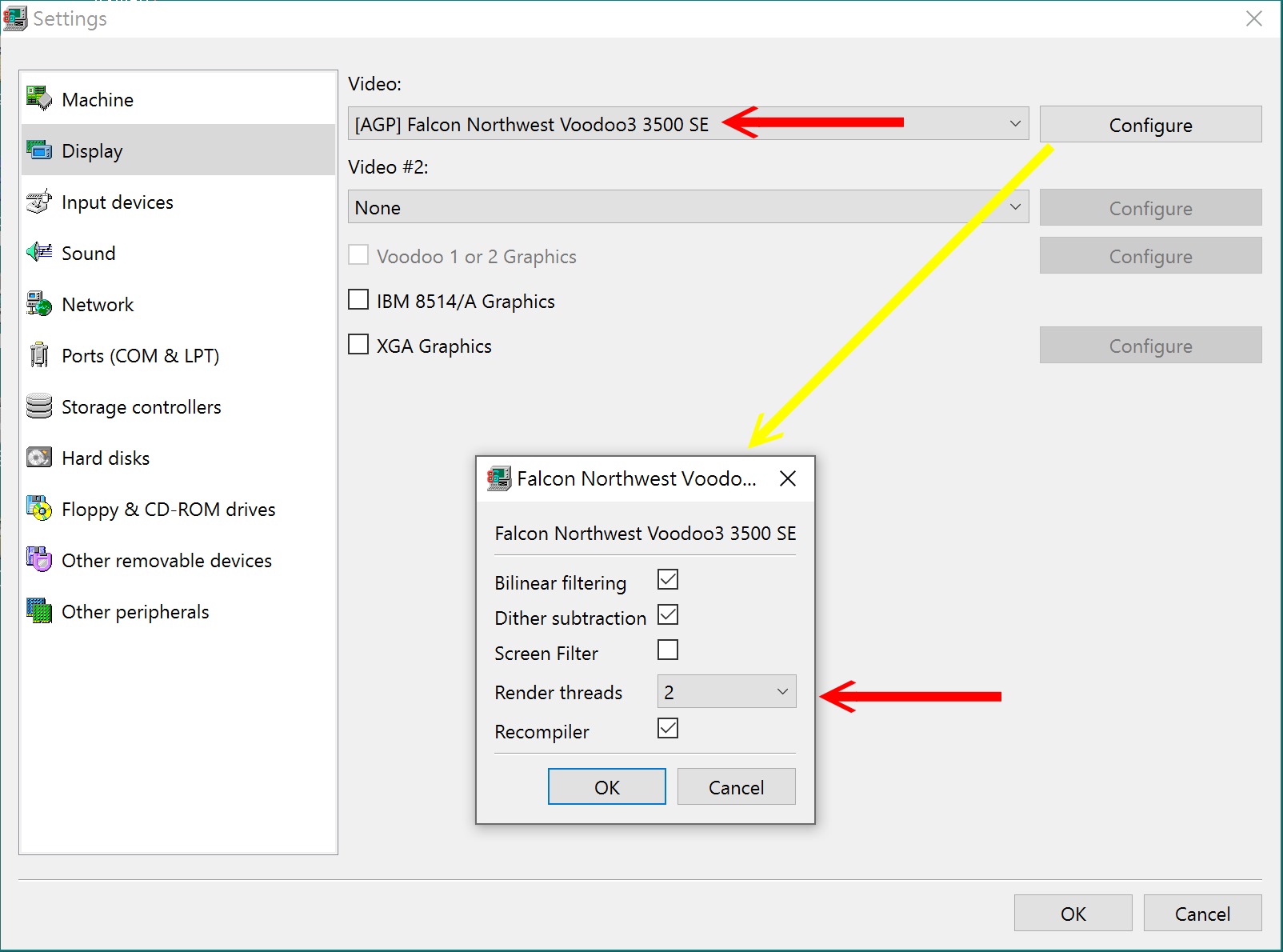Click the Storage controllers icon
This screenshot has height=952, width=1283.
click(x=39, y=406)
